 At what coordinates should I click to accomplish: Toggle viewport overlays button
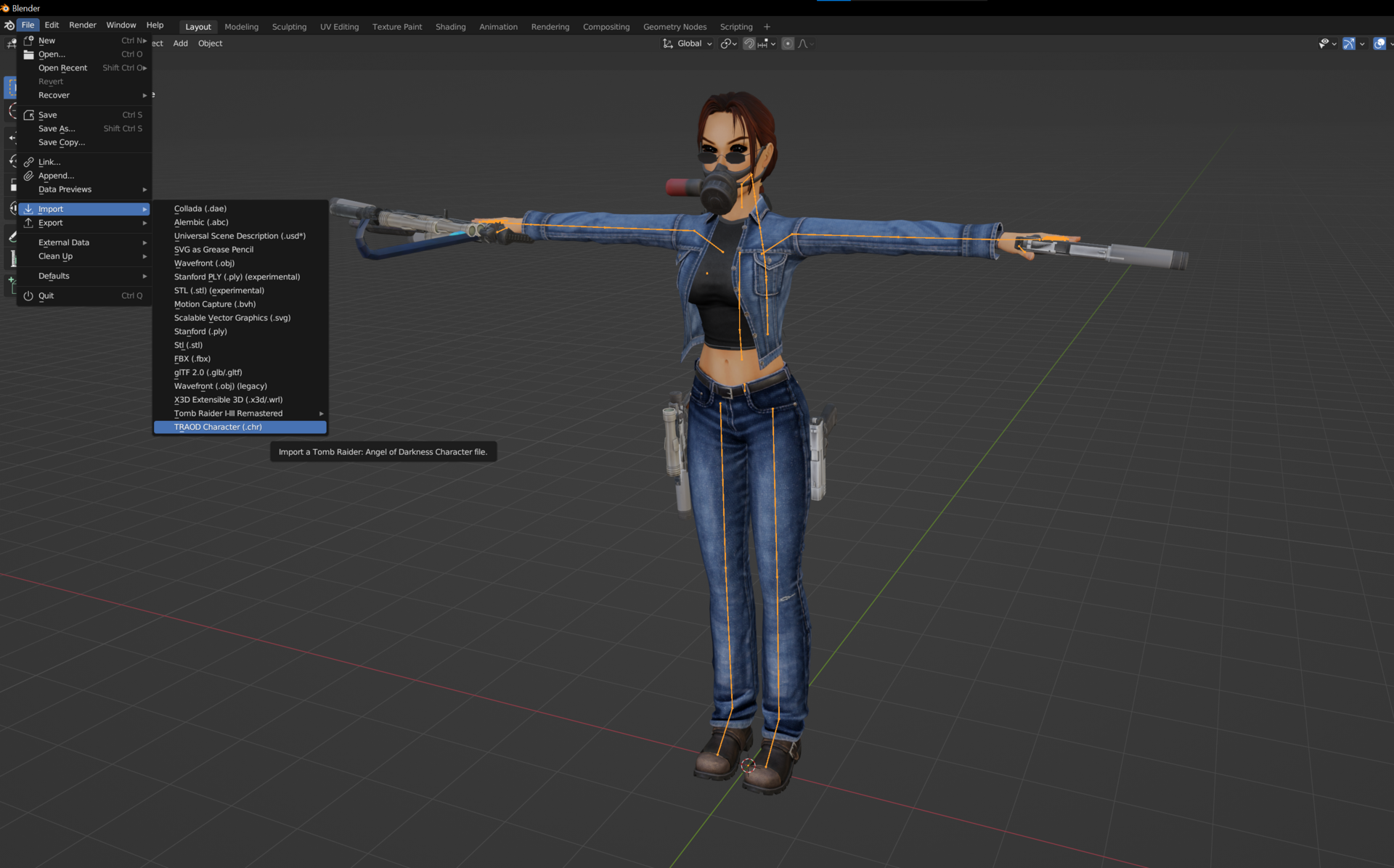click(1379, 44)
